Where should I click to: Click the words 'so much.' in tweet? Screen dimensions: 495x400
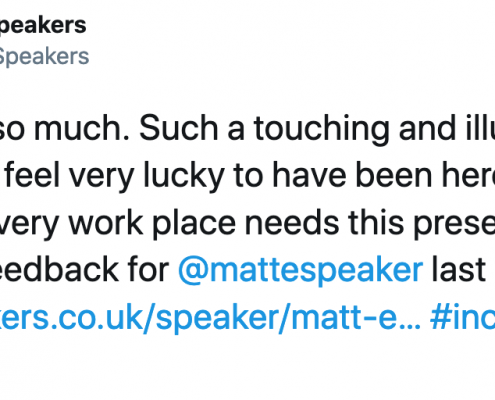pyautogui.click(x=64, y=128)
